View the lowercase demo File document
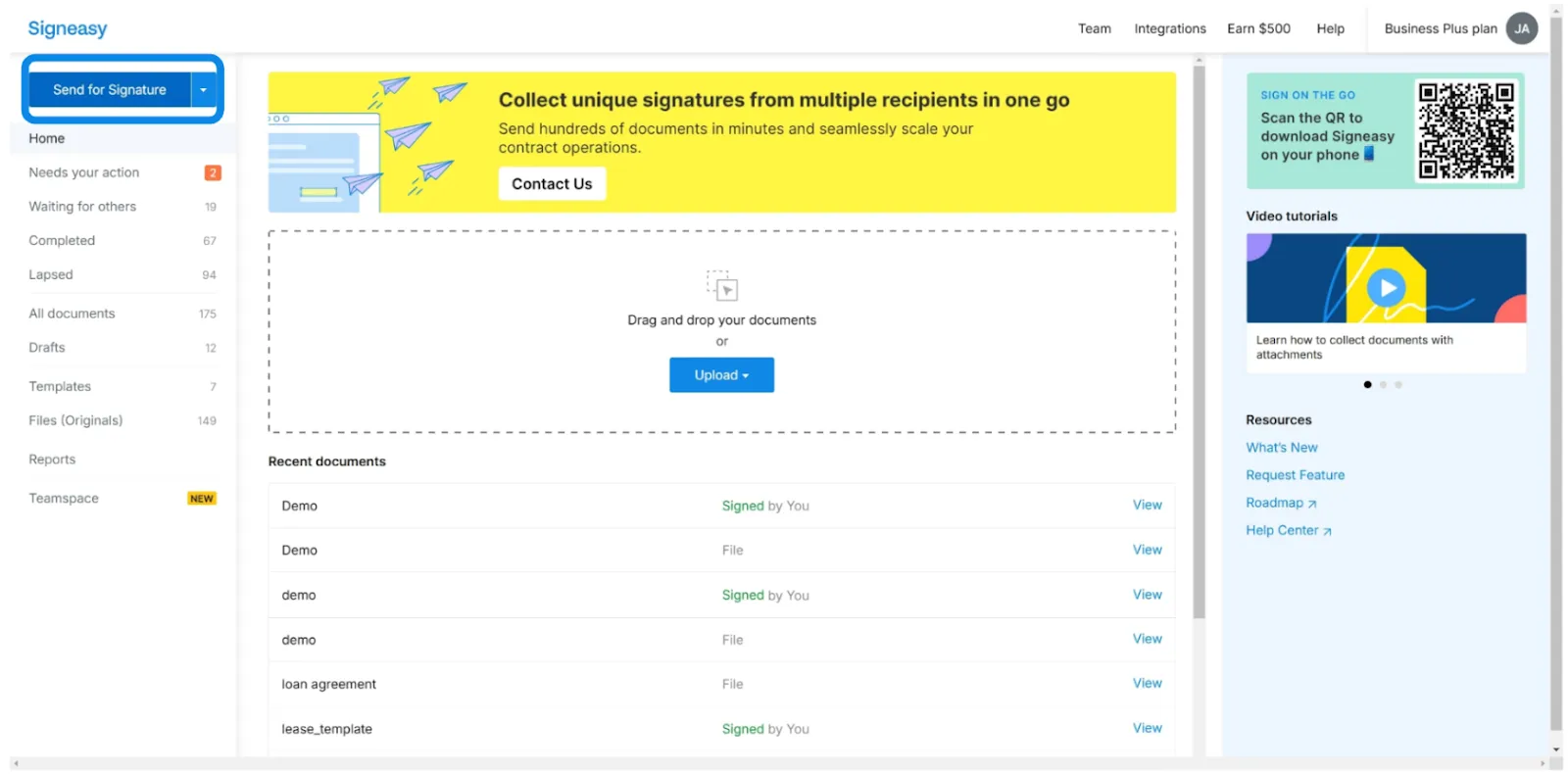Screen dimensions: 1568x774 point(1147,639)
